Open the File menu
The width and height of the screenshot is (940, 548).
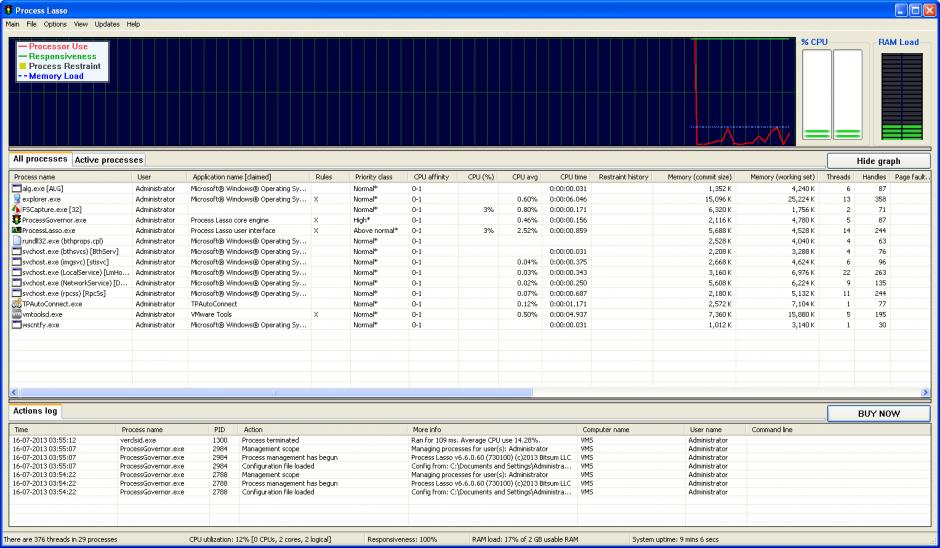[31, 24]
